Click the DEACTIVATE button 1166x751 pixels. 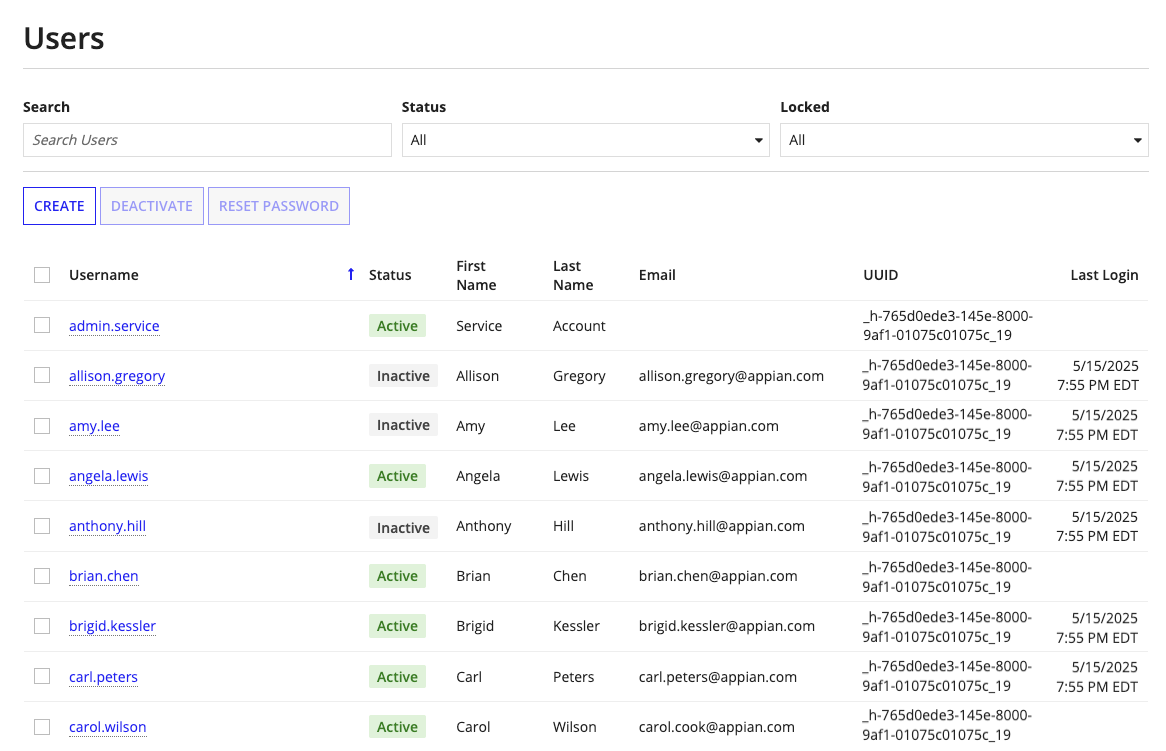[x=152, y=206]
